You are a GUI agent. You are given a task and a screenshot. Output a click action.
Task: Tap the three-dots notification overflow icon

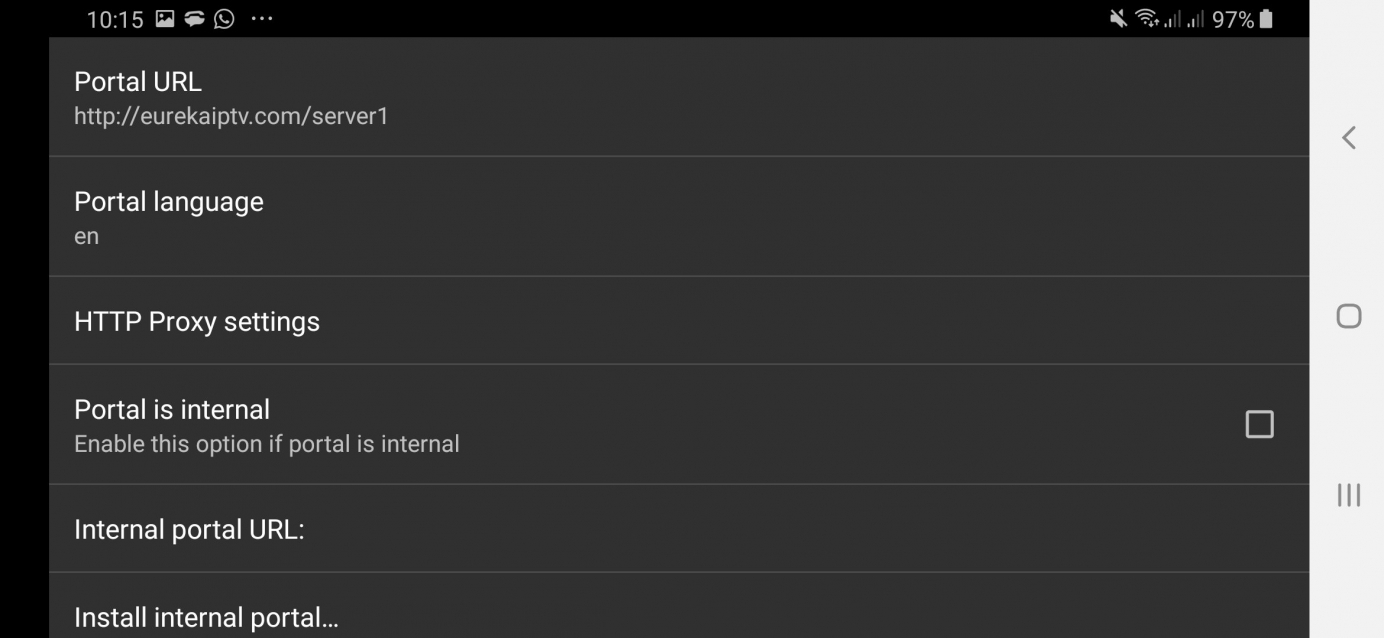262,19
